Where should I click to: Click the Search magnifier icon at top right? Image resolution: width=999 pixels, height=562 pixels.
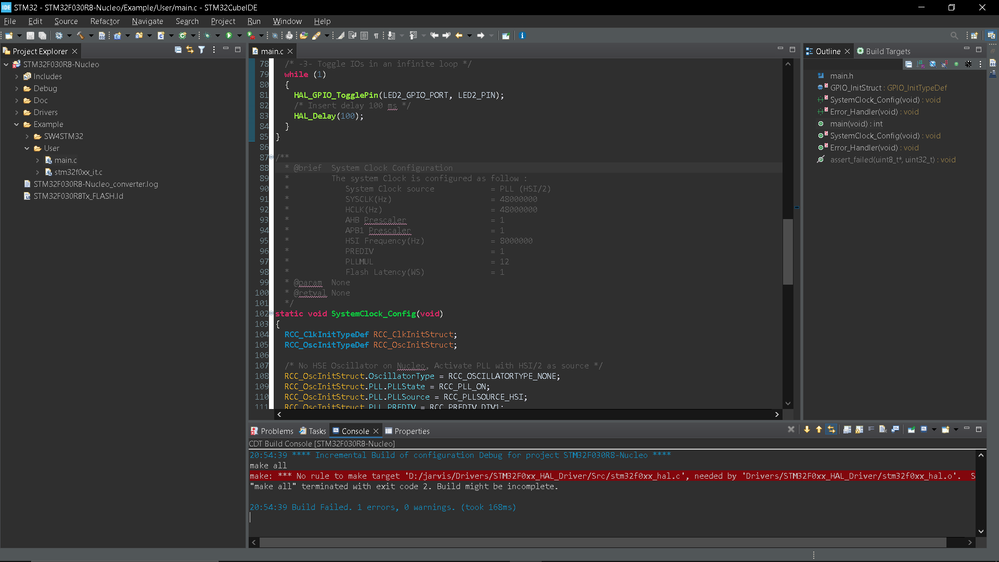coord(954,36)
